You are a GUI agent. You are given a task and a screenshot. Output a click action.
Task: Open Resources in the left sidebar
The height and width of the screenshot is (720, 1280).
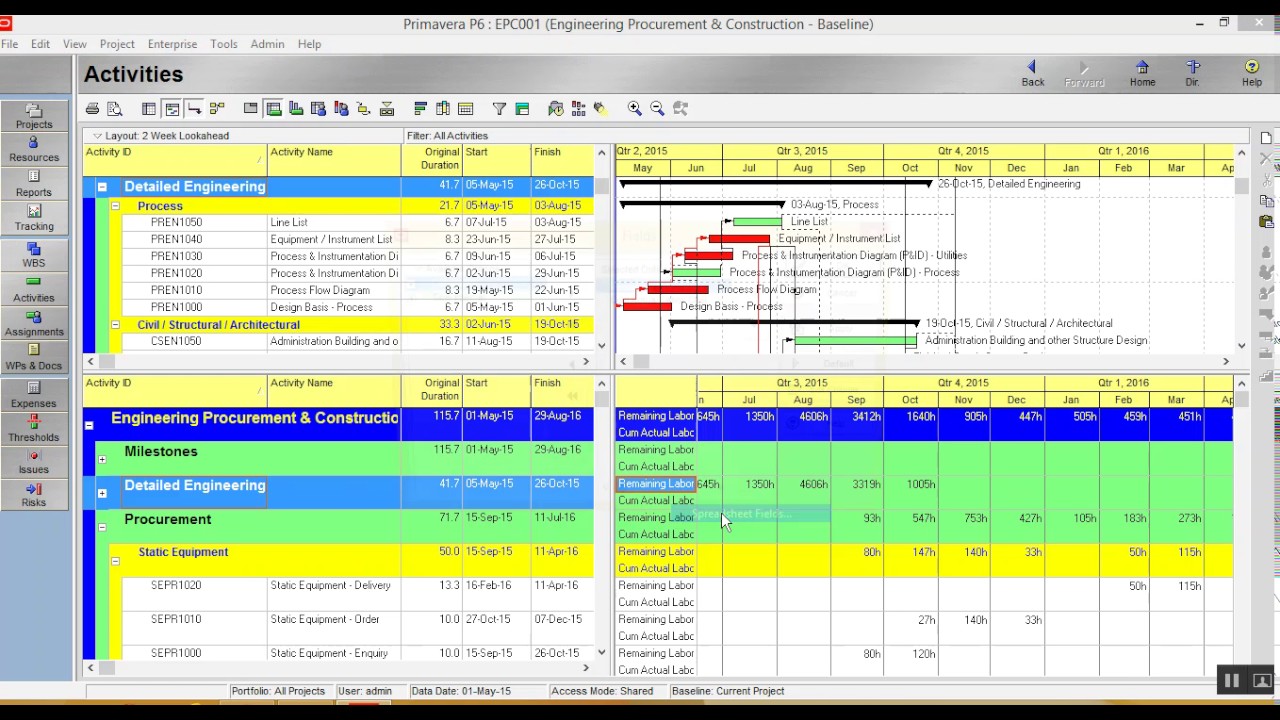[33, 150]
